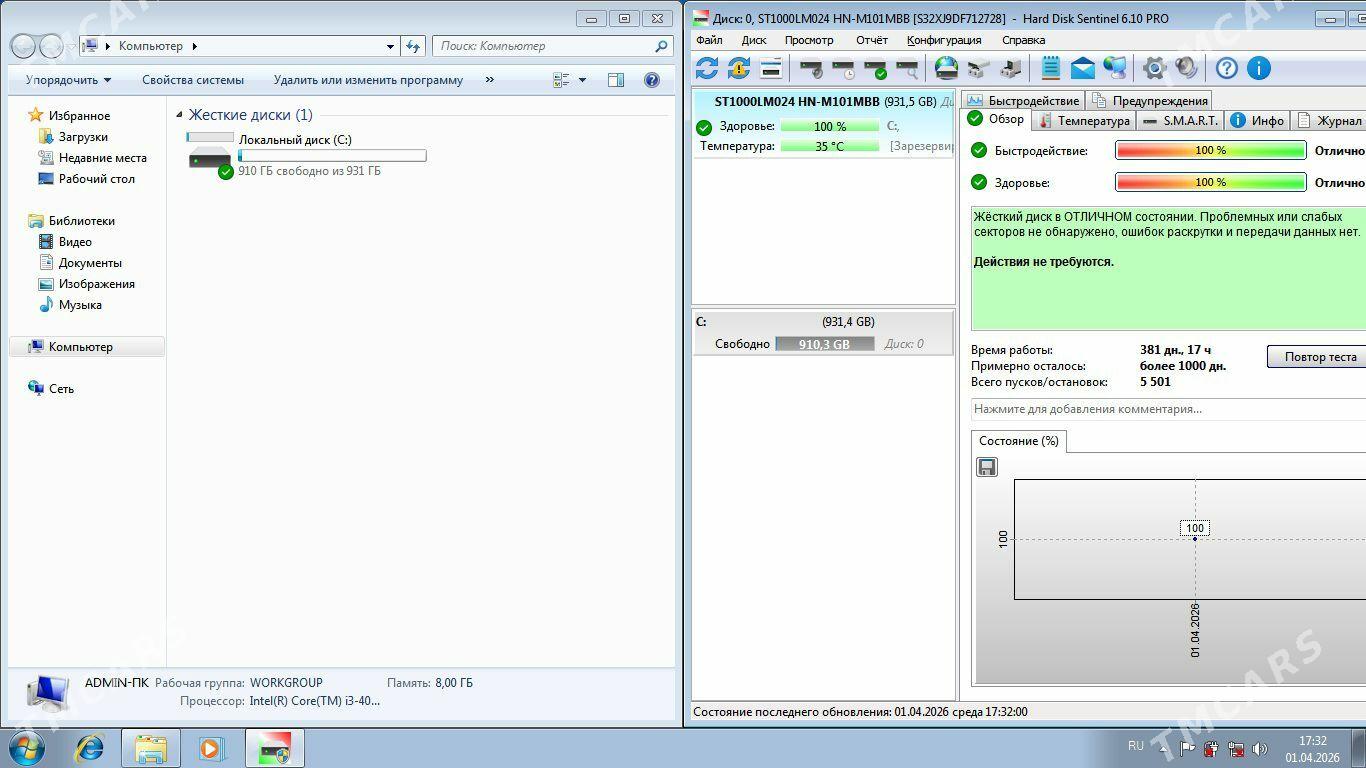Click the envelope send report icon
The width and height of the screenshot is (1366, 768).
[x=1082, y=68]
